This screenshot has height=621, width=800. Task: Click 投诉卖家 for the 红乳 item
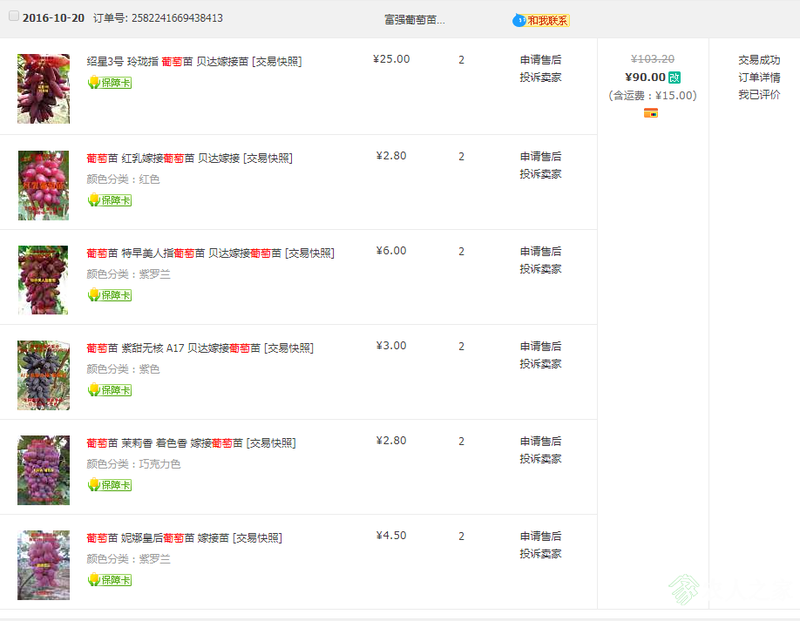(x=540, y=174)
